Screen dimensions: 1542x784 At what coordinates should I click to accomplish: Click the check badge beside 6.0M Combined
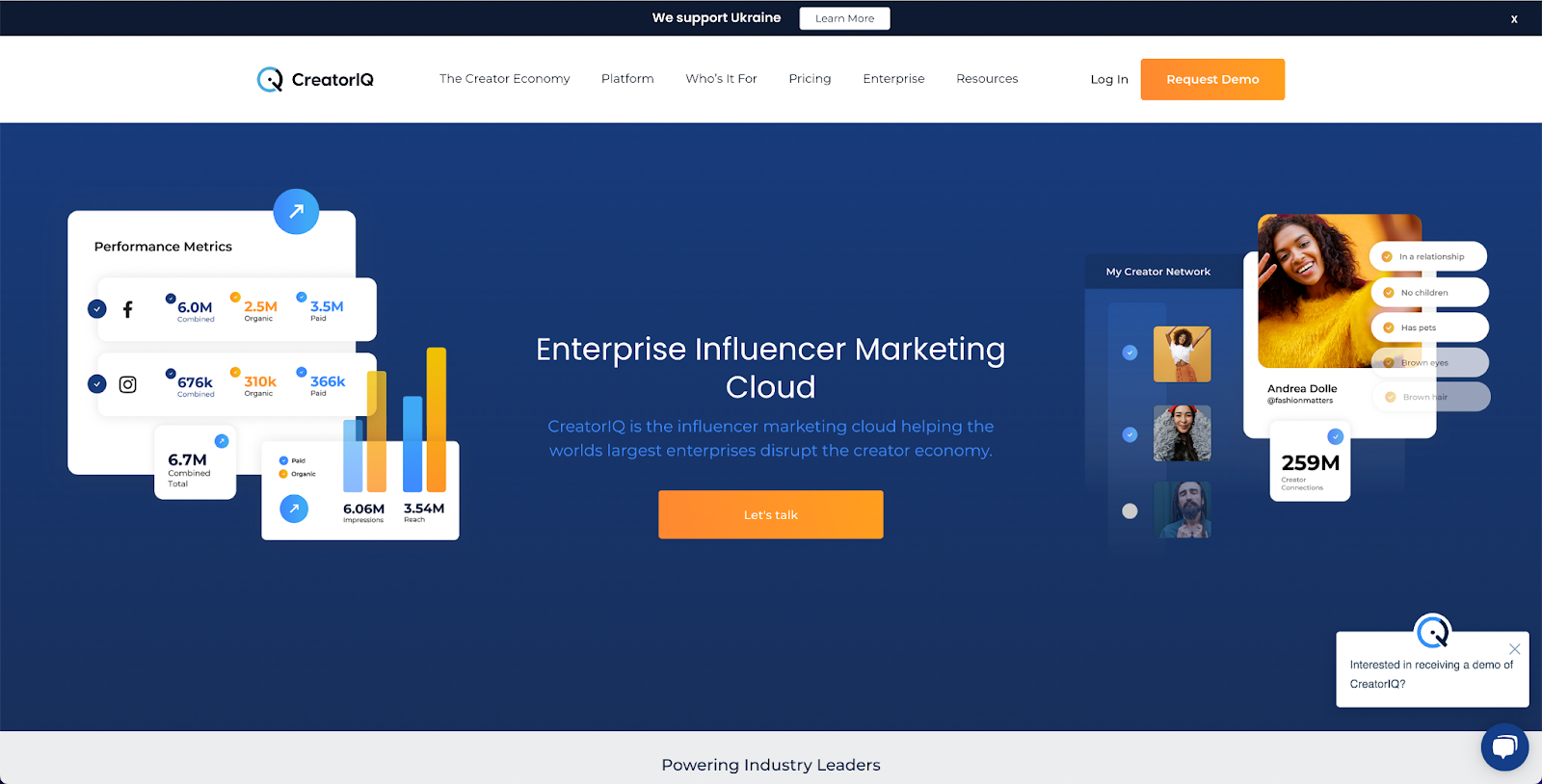[x=171, y=299]
